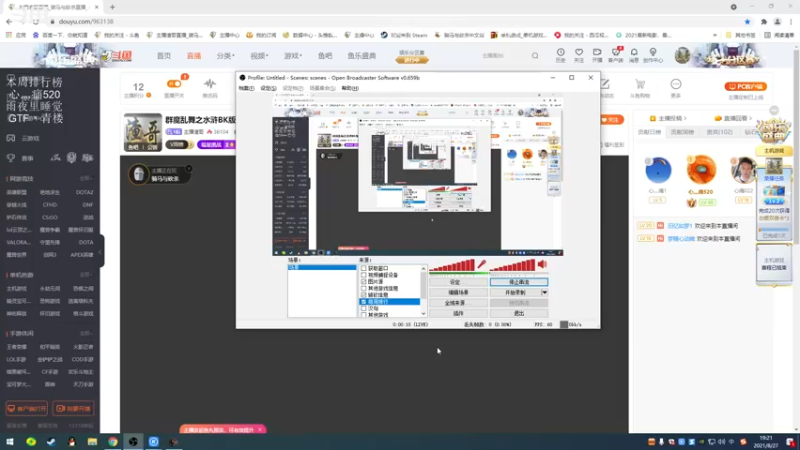This screenshot has height=450, width=800.
Task: Click the Douyu logo in the header
Action: (116, 56)
